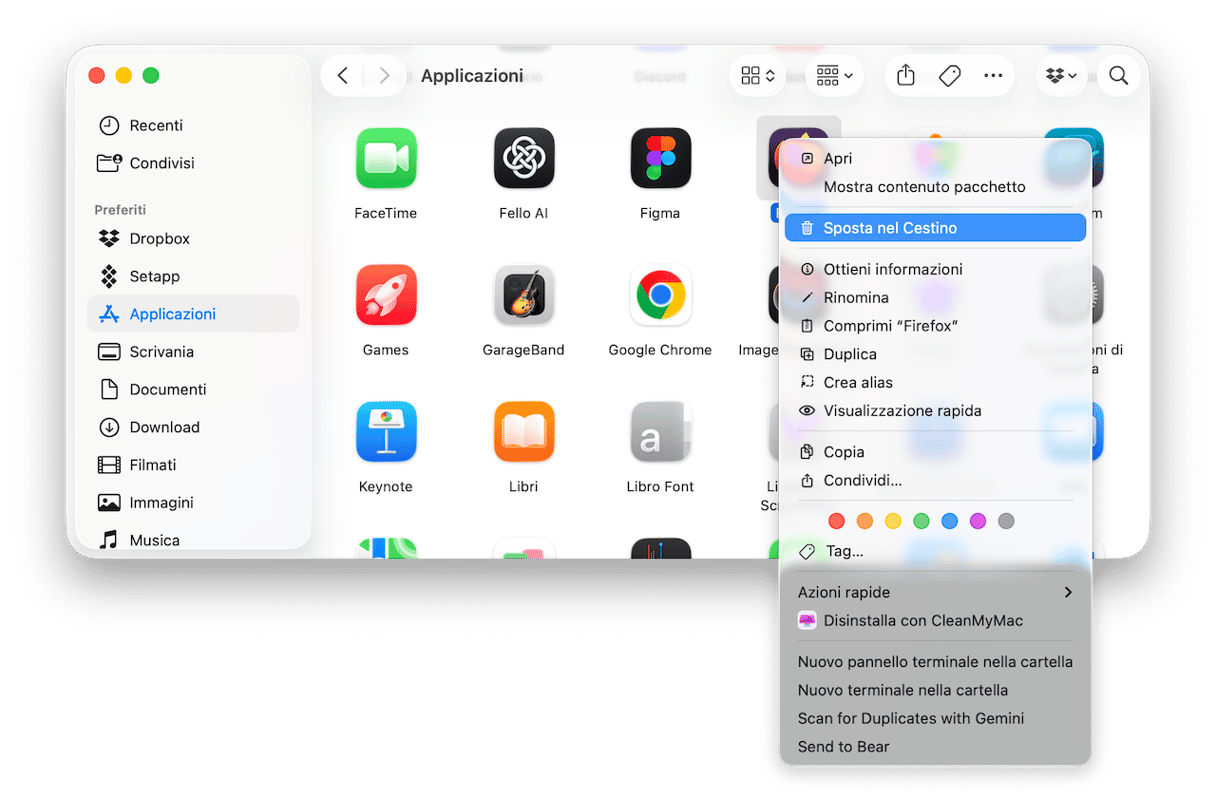Choose Nuovo pannello terminale nella cartella
1216x798 pixels.
(x=935, y=662)
